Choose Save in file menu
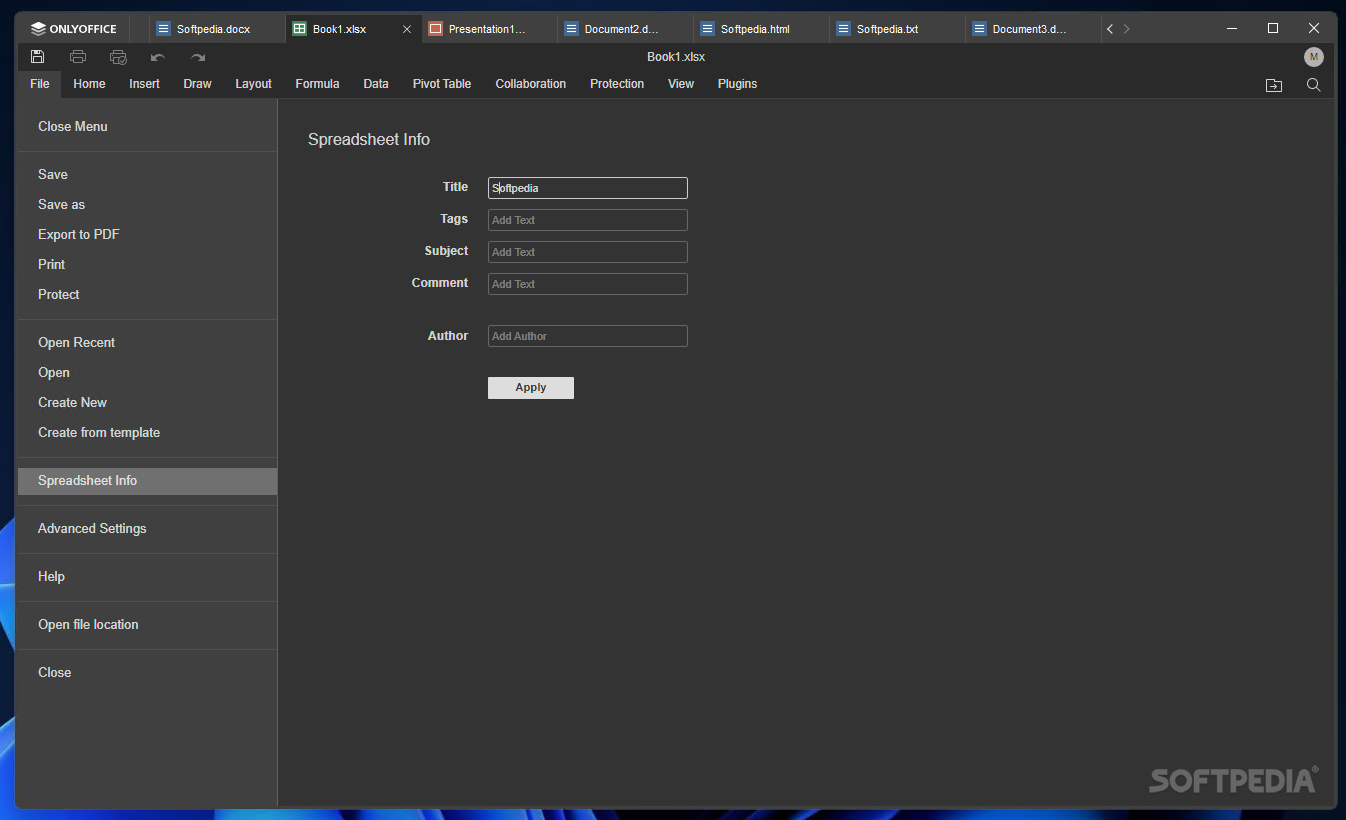The width and height of the screenshot is (1346, 820). [x=147, y=175]
